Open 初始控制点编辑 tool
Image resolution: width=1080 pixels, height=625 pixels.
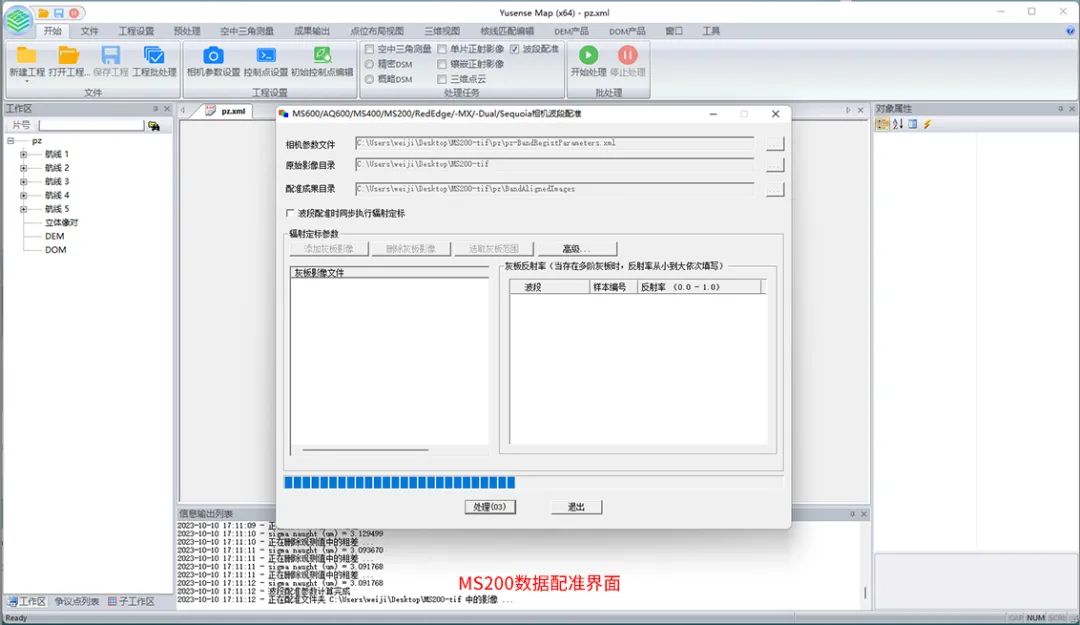(321, 56)
